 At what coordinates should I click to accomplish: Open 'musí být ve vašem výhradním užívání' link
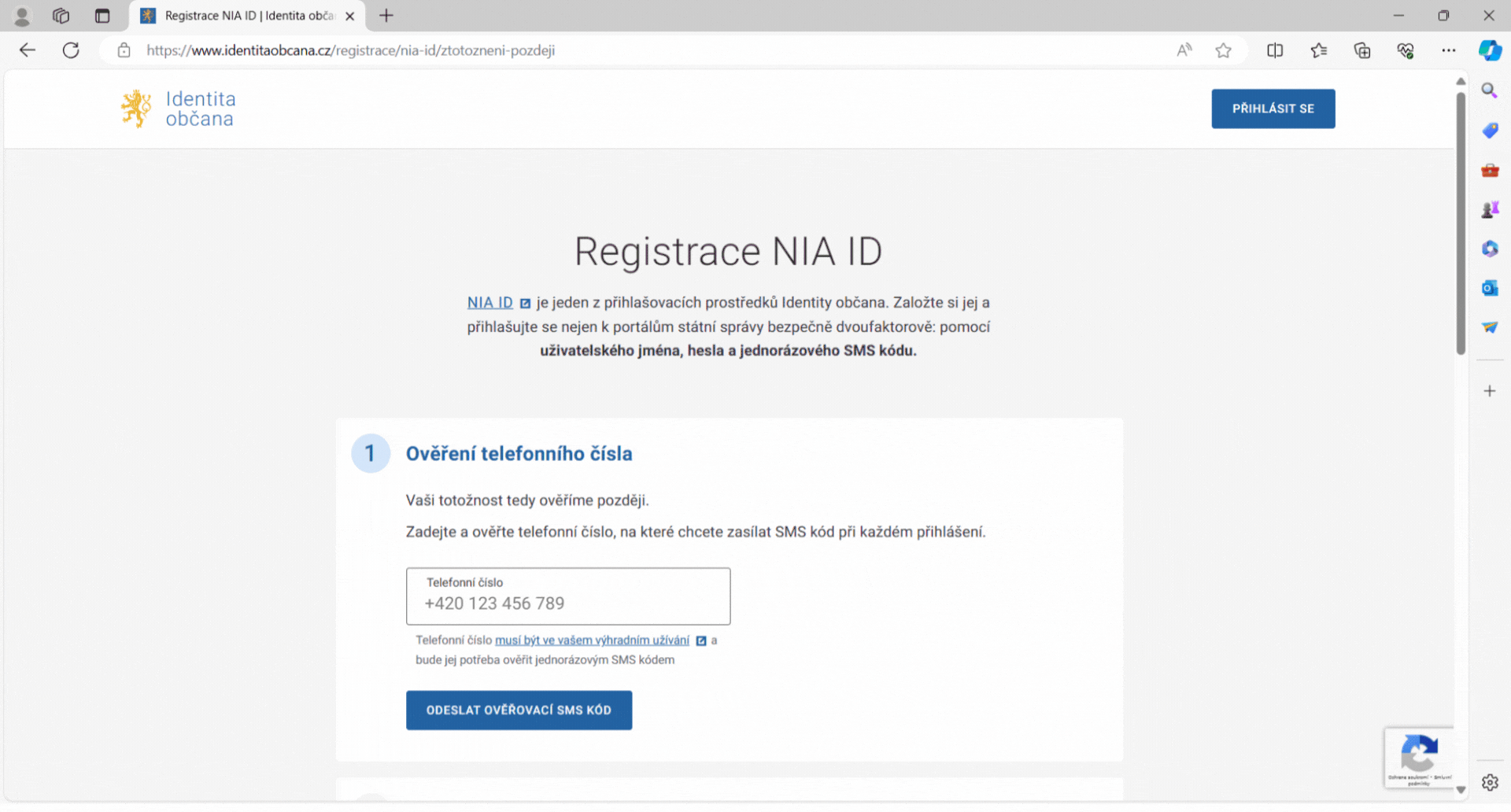click(x=592, y=640)
